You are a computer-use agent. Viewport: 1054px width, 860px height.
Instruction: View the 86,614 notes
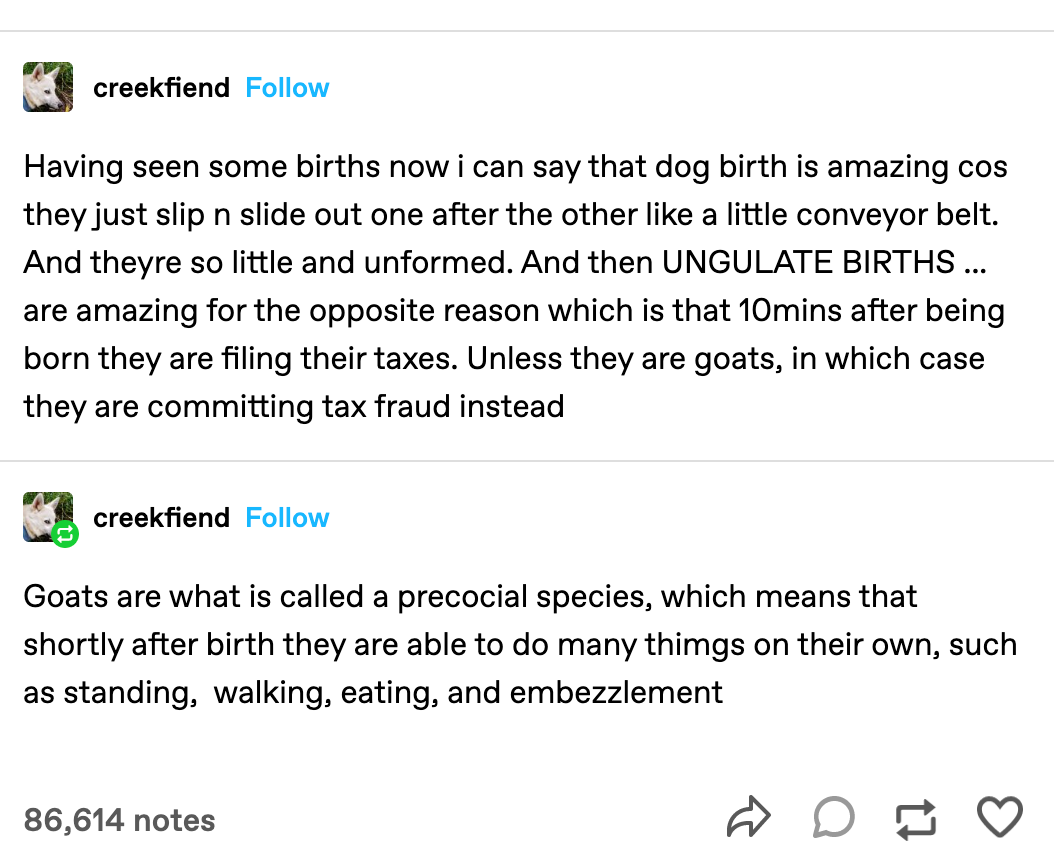click(x=120, y=820)
